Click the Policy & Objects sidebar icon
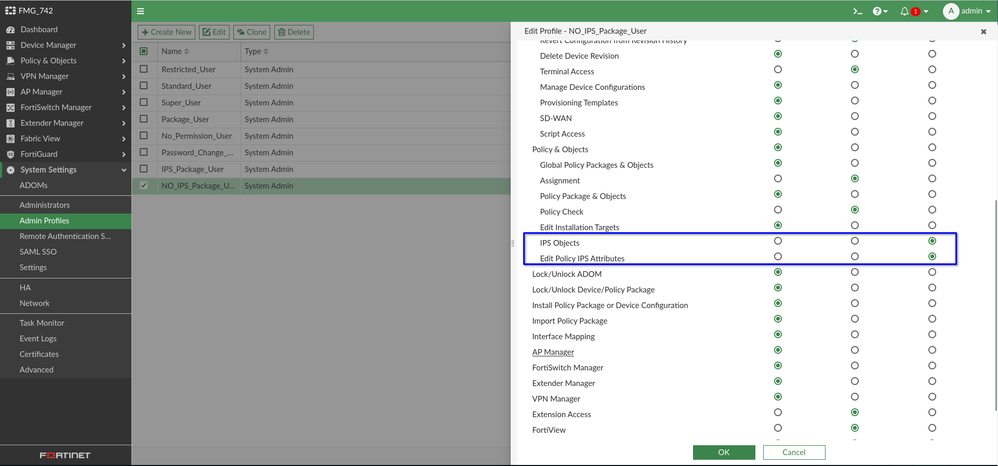Screen dimensions: 998x466 click(x=10, y=60)
